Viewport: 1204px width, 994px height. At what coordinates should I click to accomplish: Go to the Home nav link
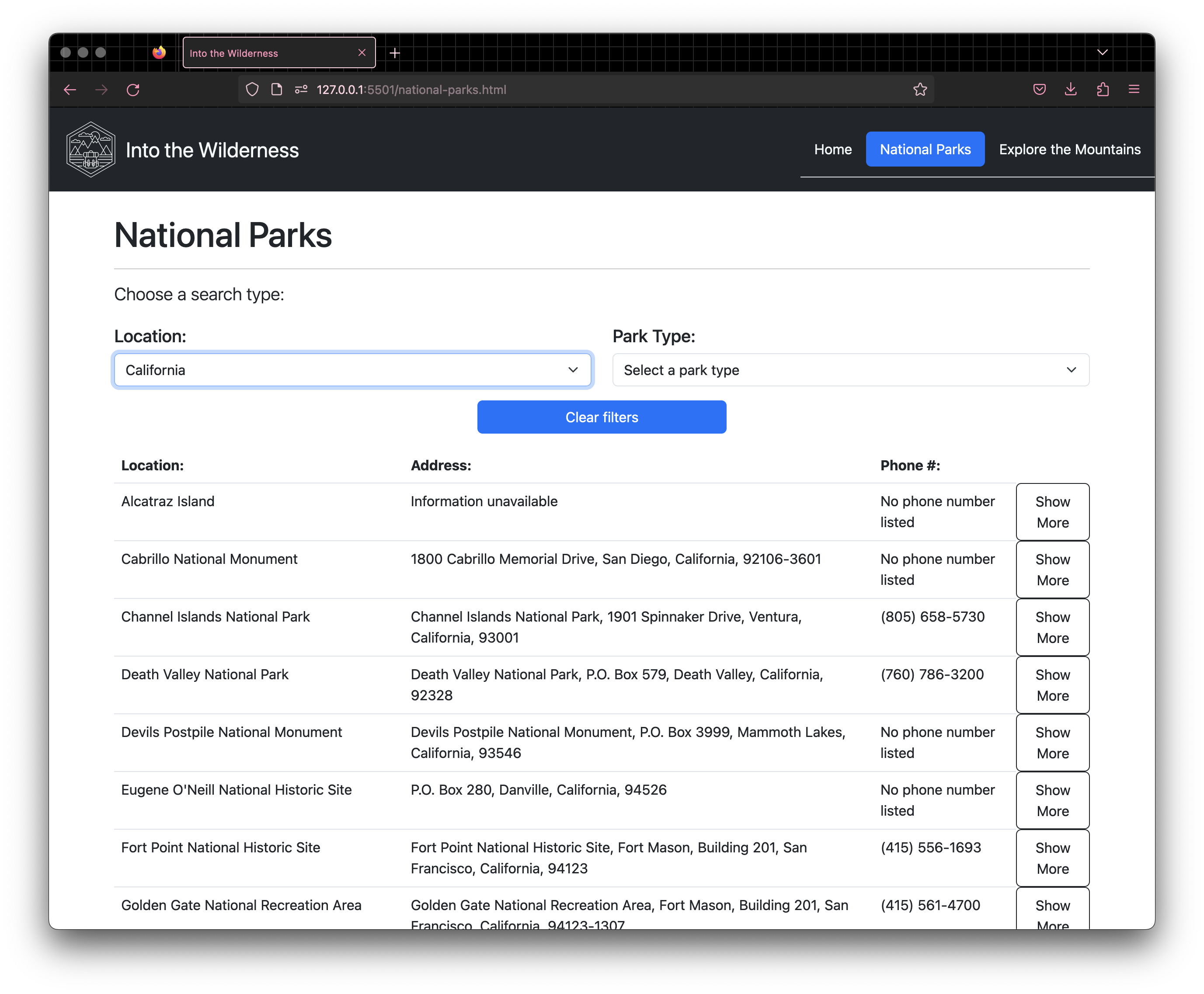click(832, 149)
